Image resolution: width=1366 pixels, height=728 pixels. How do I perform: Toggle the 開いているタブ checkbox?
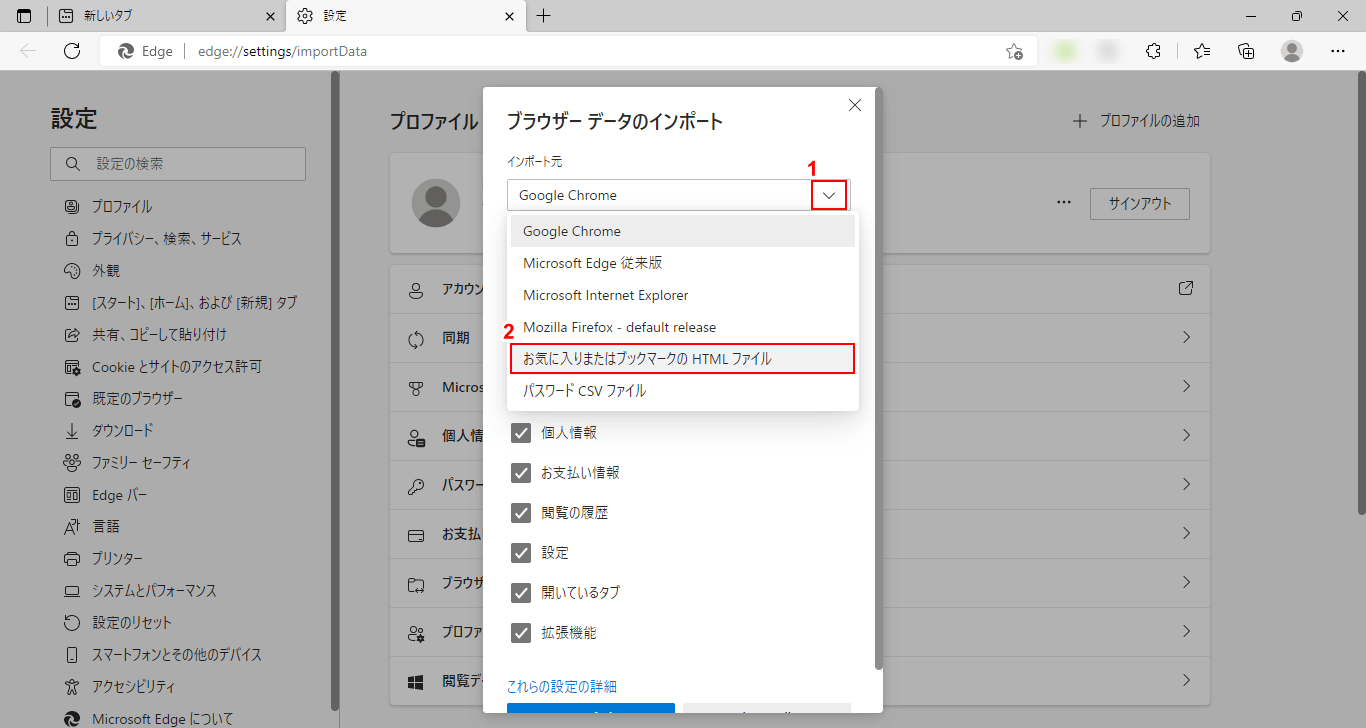521,593
